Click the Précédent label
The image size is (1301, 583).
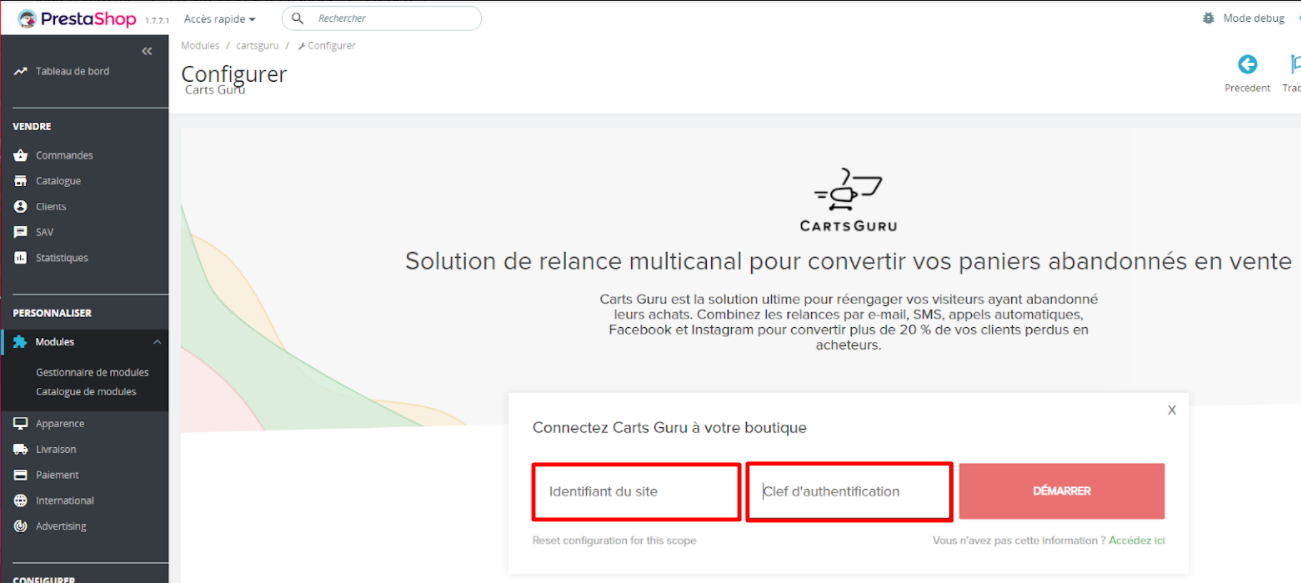point(1247,88)
